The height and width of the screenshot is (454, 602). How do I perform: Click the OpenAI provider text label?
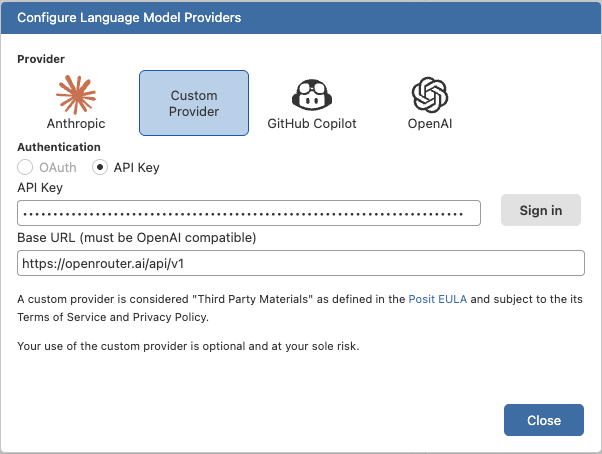[x=429, y=124]
